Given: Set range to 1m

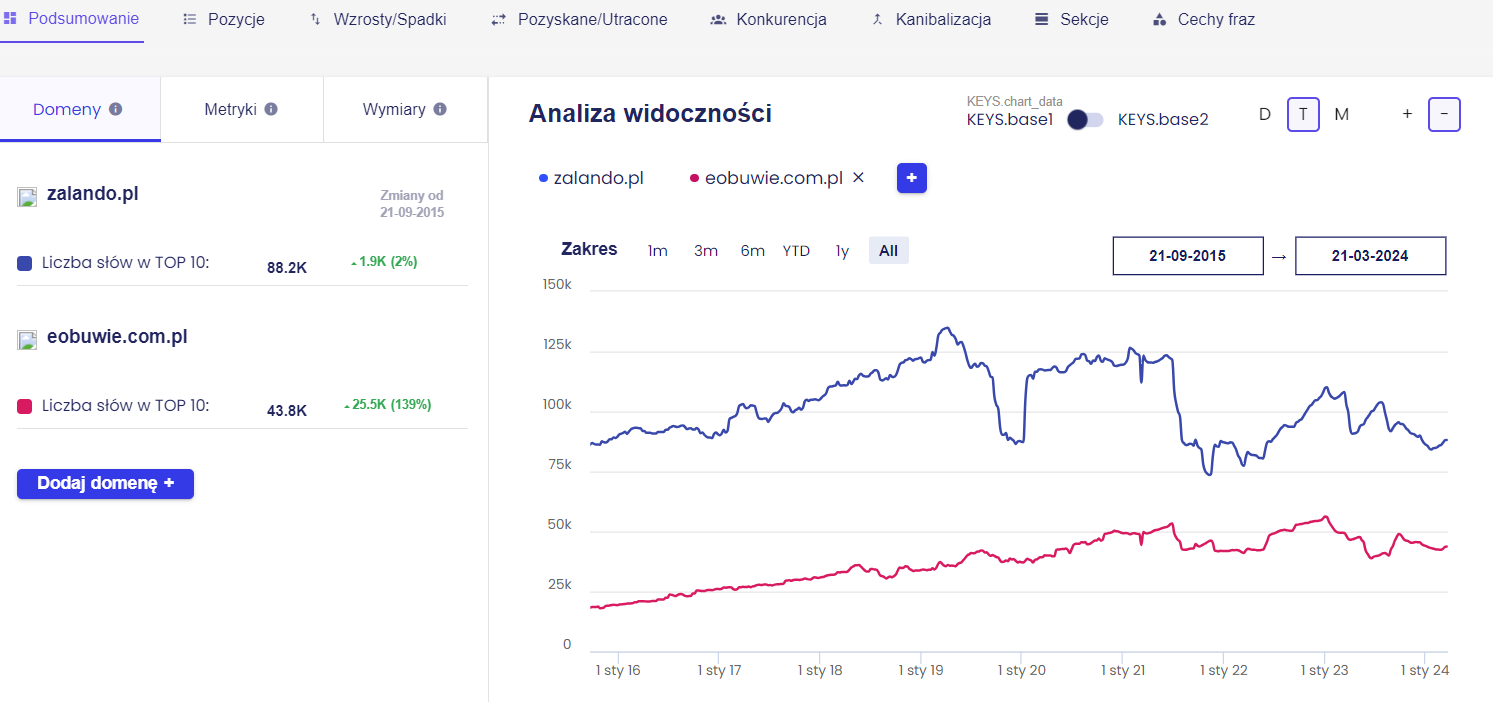Looking at the screenshot, I should point(657,251).
